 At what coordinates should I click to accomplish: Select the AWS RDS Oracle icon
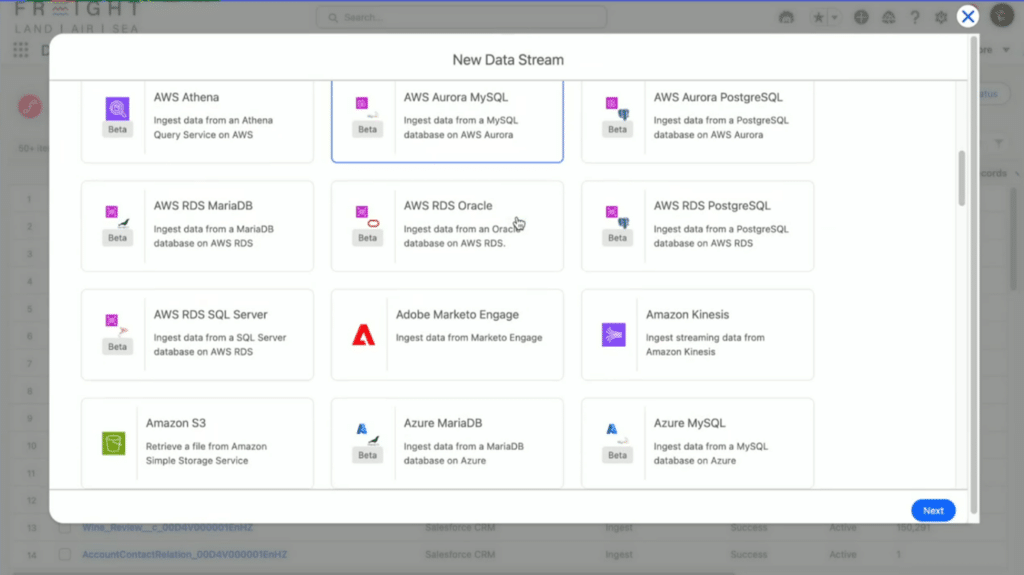pos(367,216)
